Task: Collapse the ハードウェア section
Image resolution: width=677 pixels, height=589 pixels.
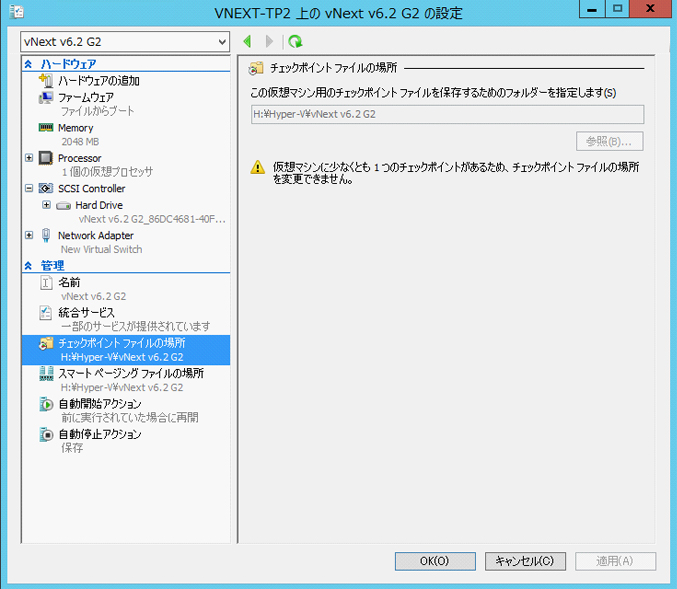Action: point(28,64)
